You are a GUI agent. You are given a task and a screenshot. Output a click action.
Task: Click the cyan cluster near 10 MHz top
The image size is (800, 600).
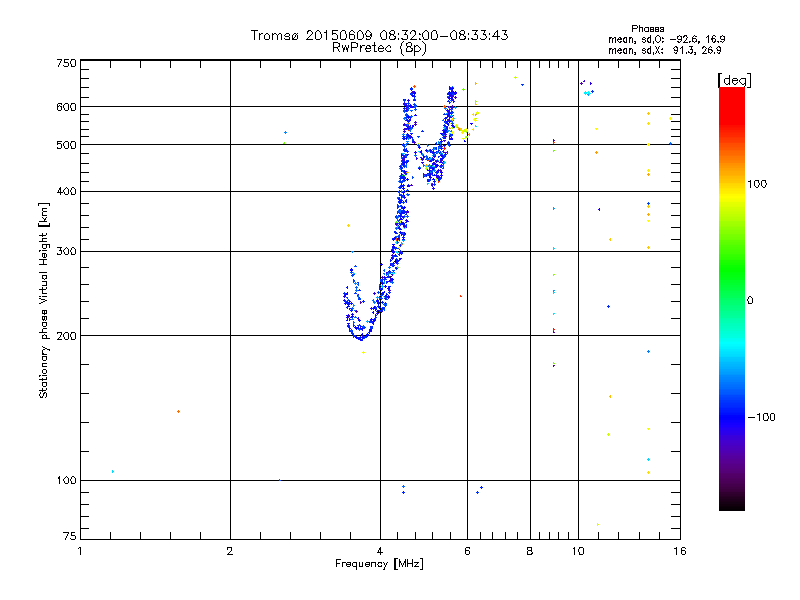[x=587, y=93]
